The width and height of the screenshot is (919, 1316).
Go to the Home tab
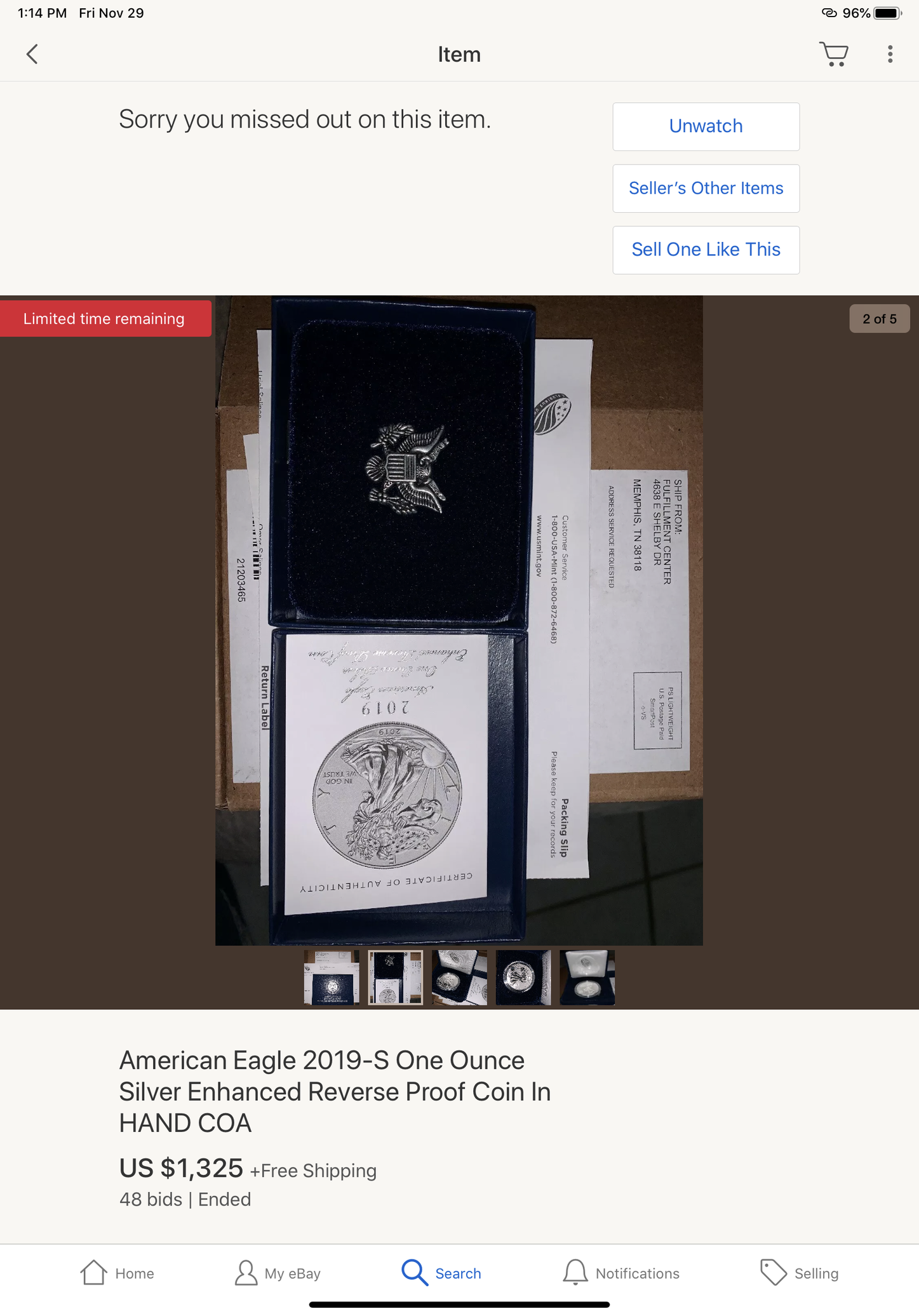tap(117, 1273)
